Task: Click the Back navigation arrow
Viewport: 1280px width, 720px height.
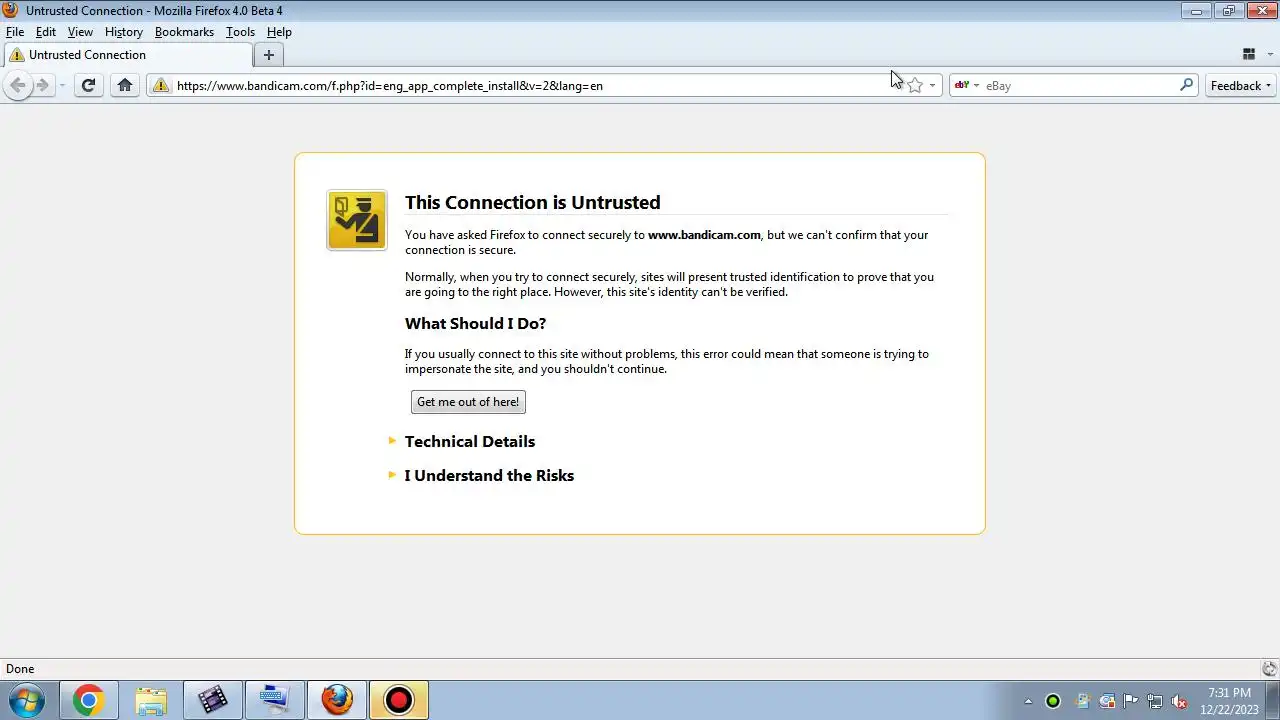Action: (17, 85)
